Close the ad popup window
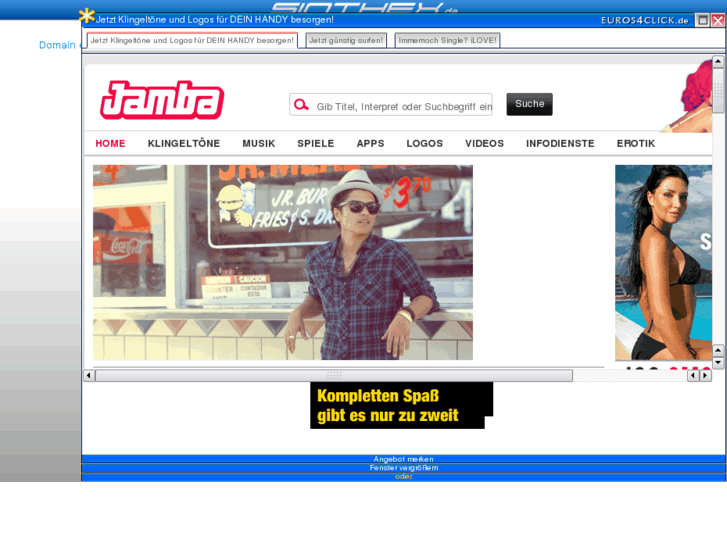The height and width of the screenshot is (545, 727). click(x=718, y=20)
